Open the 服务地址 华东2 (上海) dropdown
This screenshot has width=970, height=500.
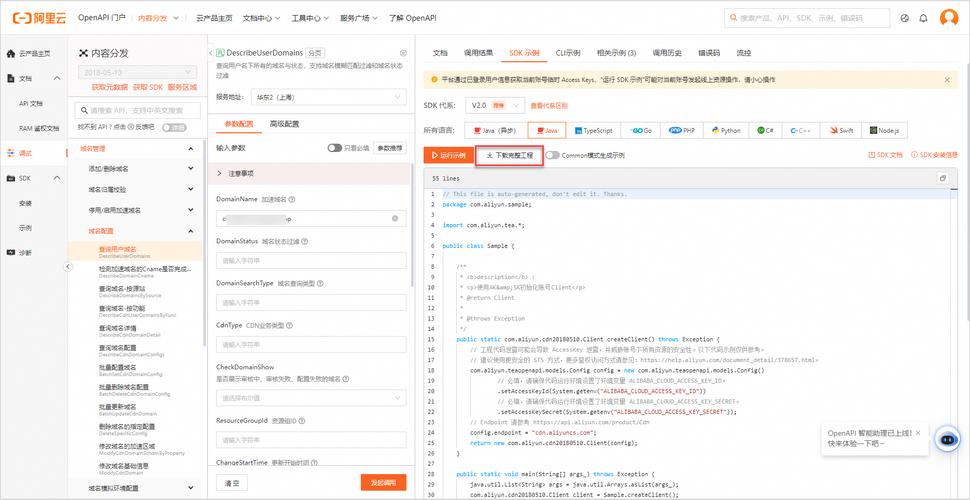328,97
